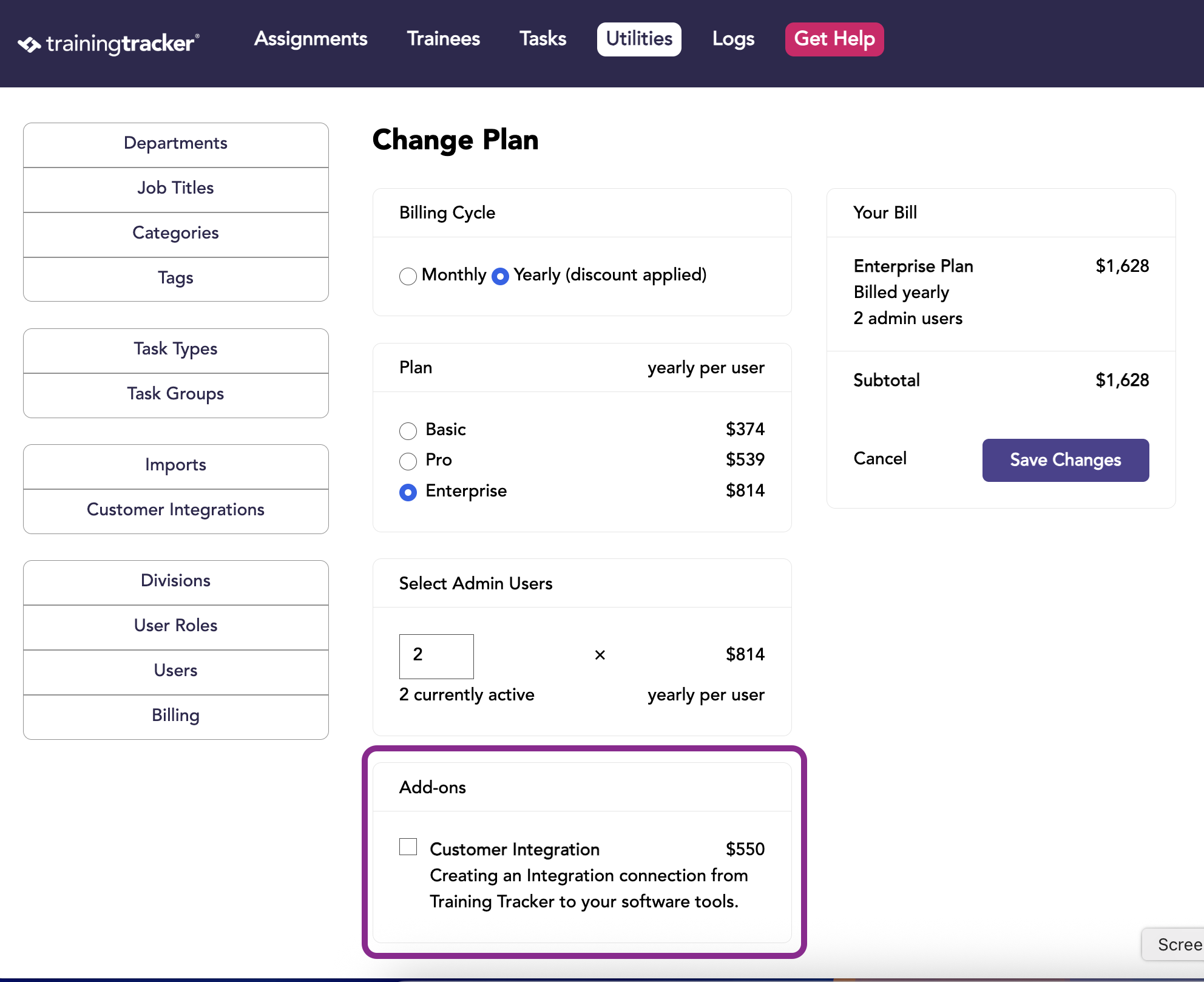Click the Basic plan $374 price

pos(745,429)
